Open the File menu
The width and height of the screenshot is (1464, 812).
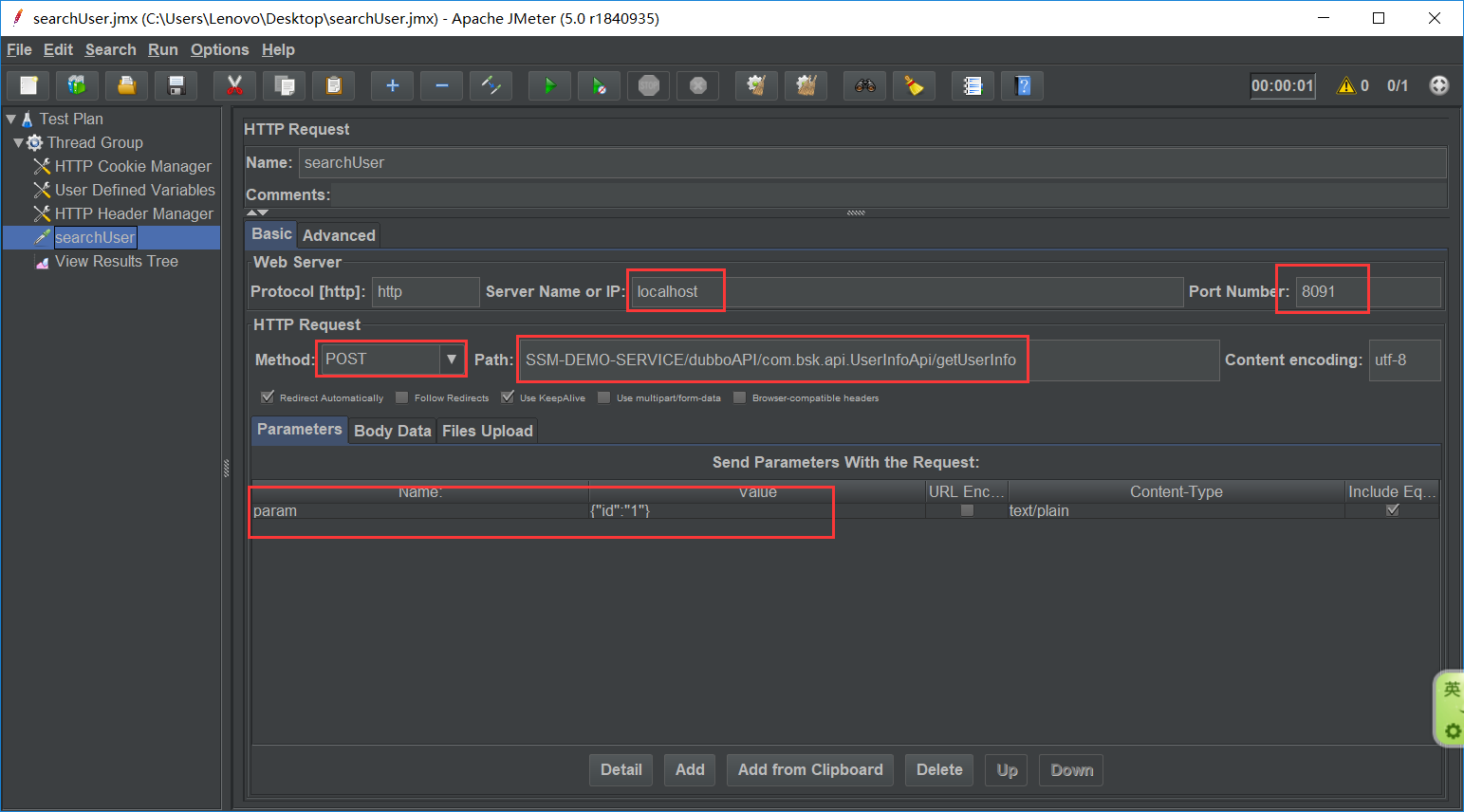[19, 49]
